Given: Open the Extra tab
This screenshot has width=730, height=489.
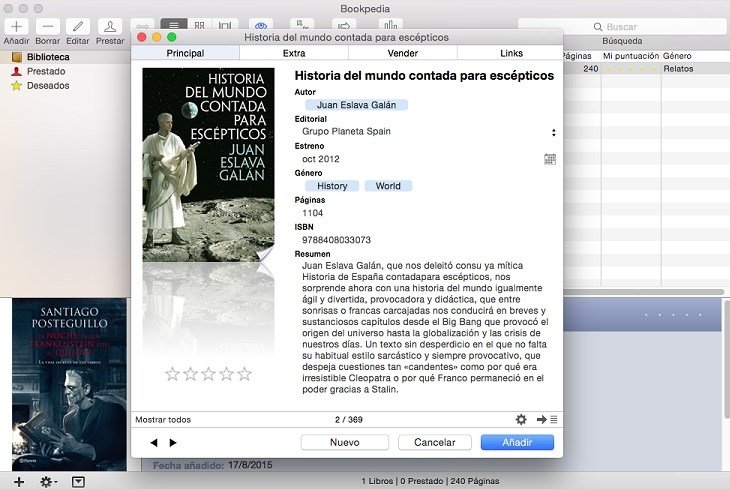Looking at the screenshot, I should pos(294,53).
